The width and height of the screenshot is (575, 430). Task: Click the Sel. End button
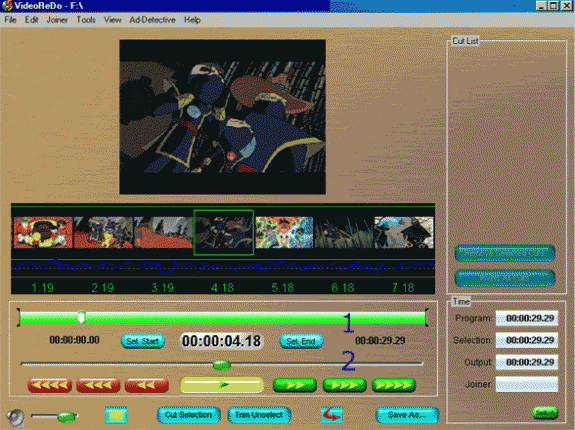tap(301, 341)
